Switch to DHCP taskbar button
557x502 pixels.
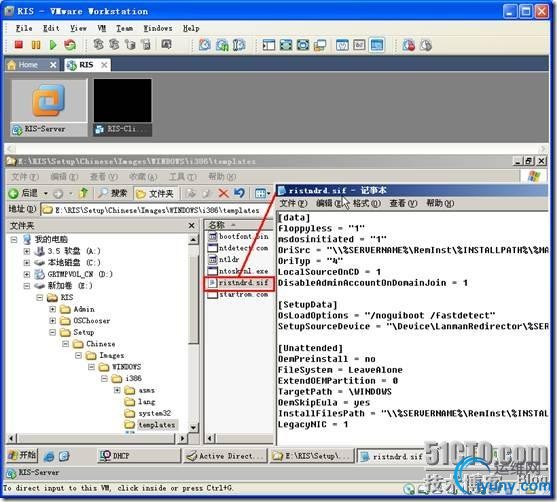(x=139, y=455)
